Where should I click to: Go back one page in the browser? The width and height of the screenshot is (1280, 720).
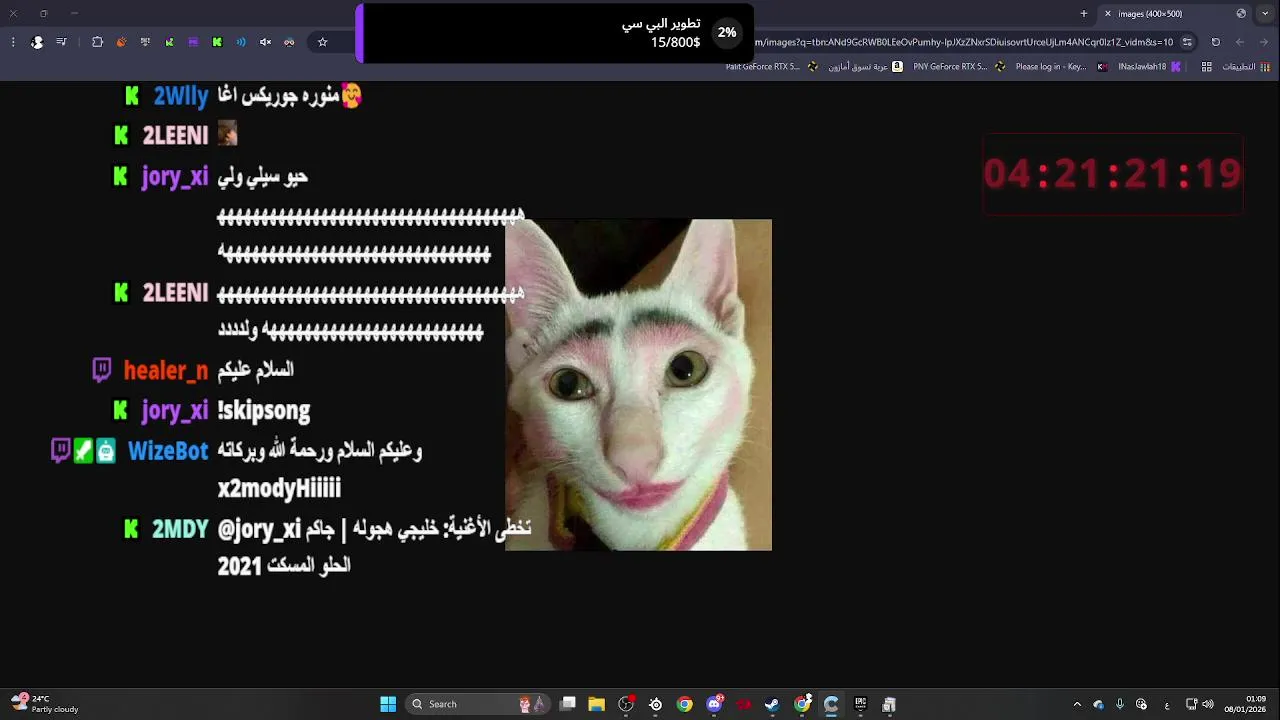click(x=1264, y=42)
